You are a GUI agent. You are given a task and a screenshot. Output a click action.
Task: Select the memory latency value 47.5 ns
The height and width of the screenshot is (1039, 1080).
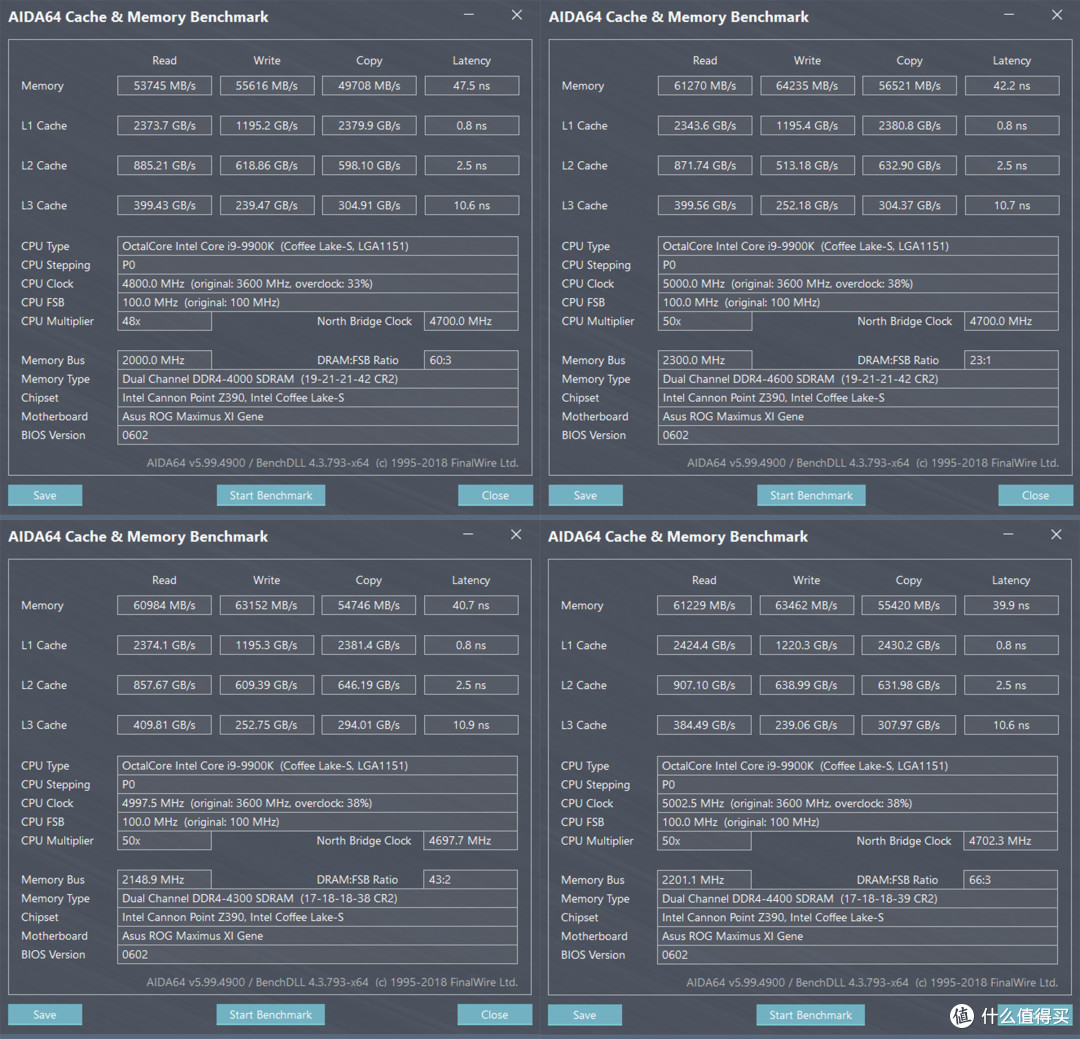tap(472, 86)
